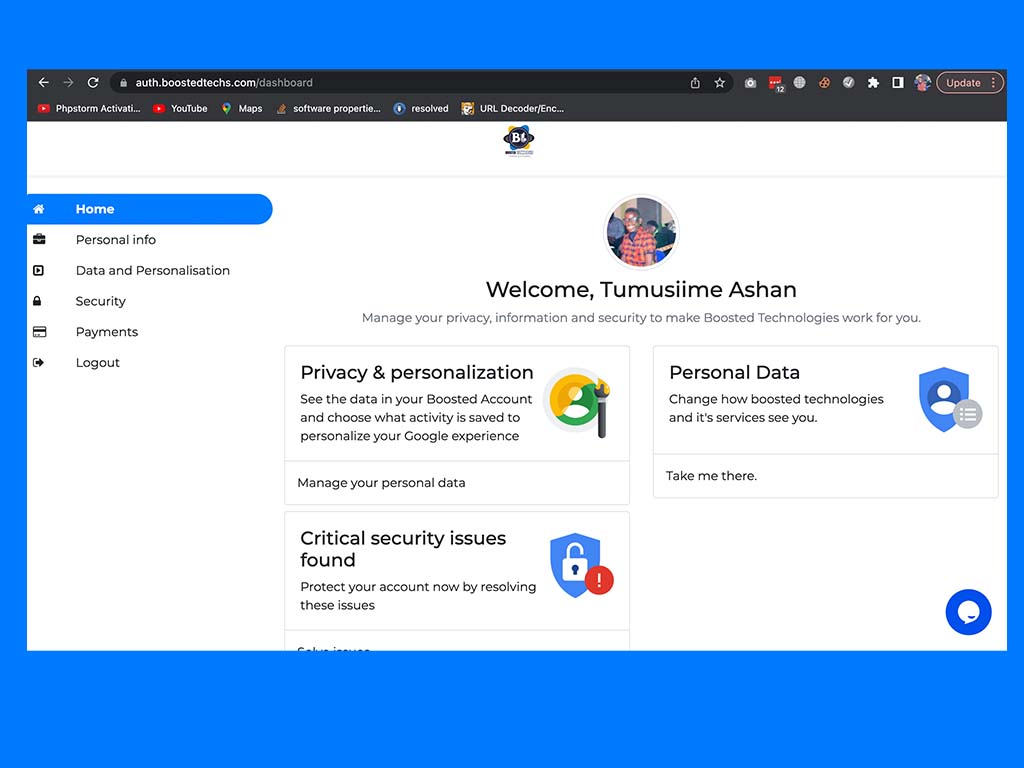Click the share page icon in address bar
The height and width of the screenshot is (768, 1024).
(x=695, y=83)
